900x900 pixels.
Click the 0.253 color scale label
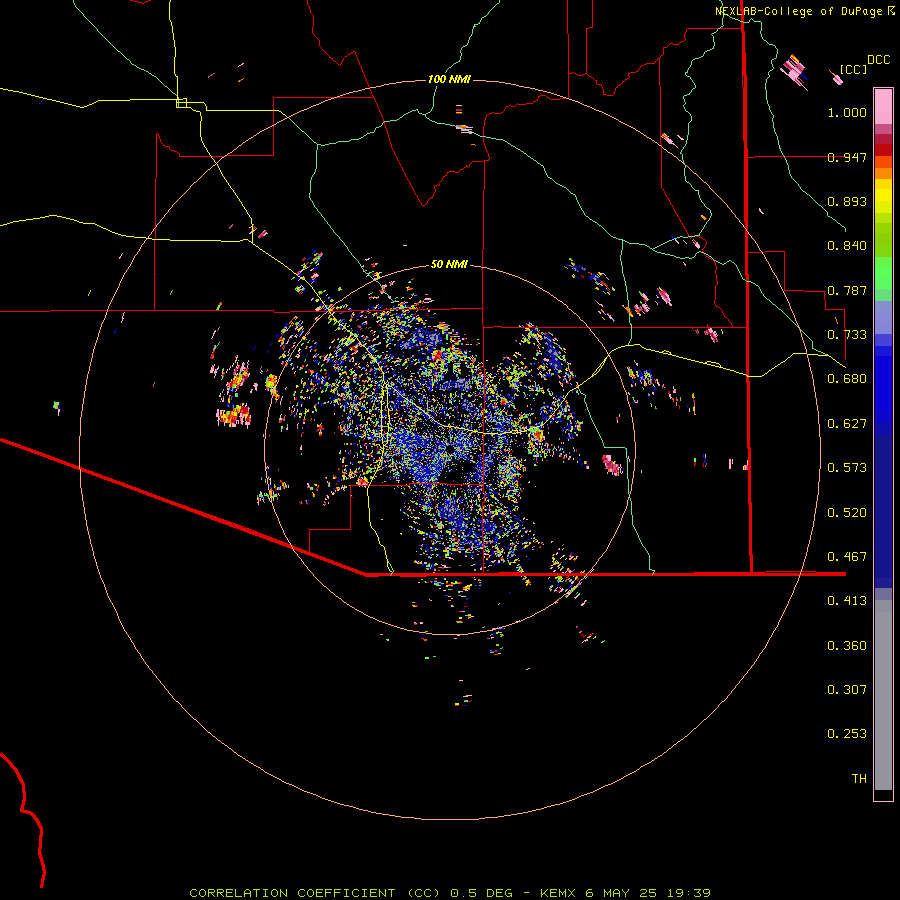(847, 734)
